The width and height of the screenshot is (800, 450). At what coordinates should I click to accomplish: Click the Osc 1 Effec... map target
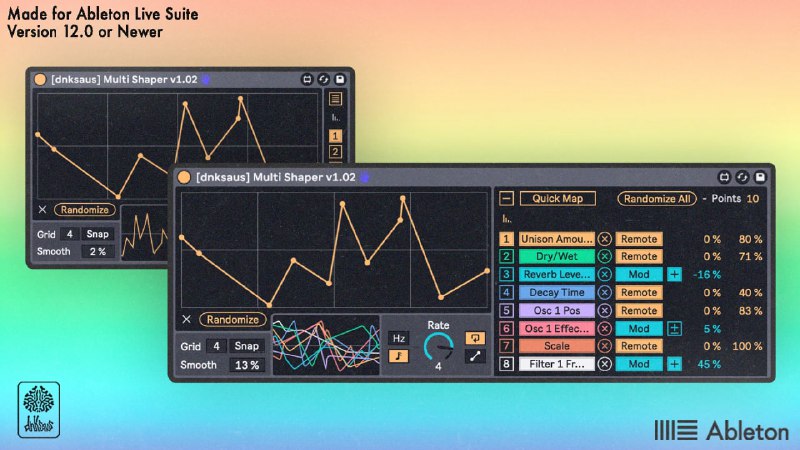coord(557,329)
